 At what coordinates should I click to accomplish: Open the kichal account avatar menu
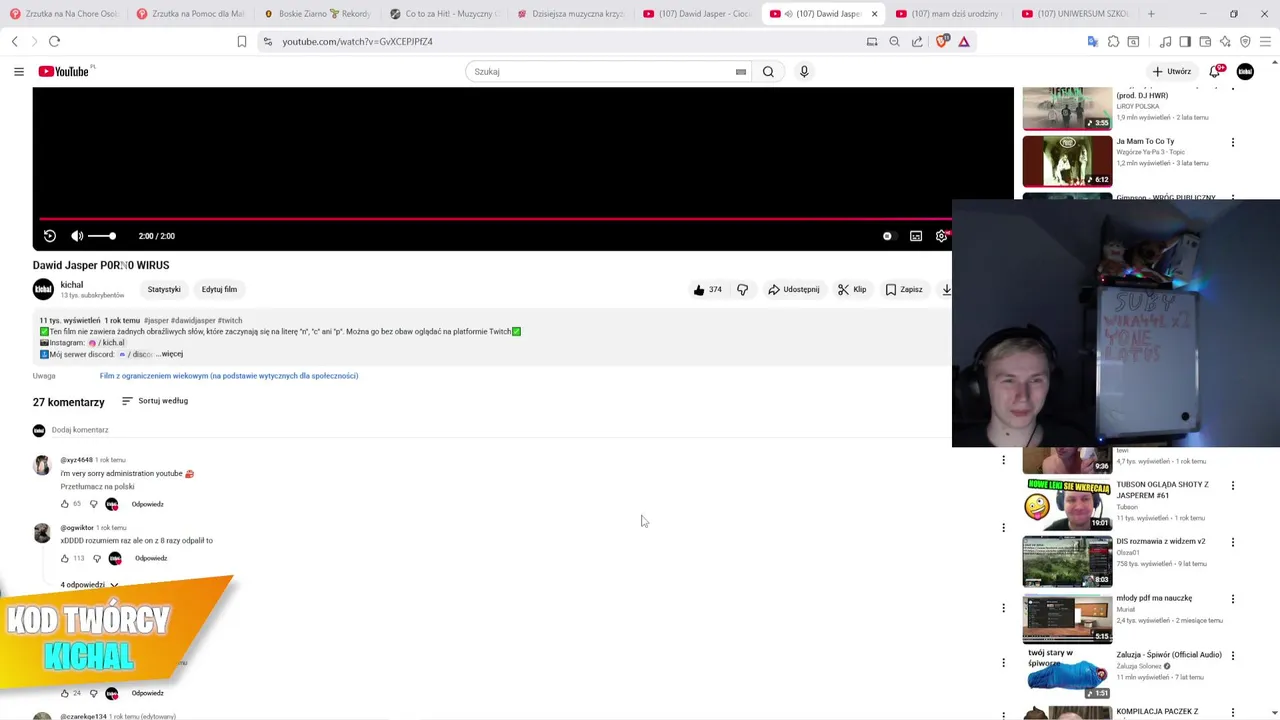click(1245, 71)
